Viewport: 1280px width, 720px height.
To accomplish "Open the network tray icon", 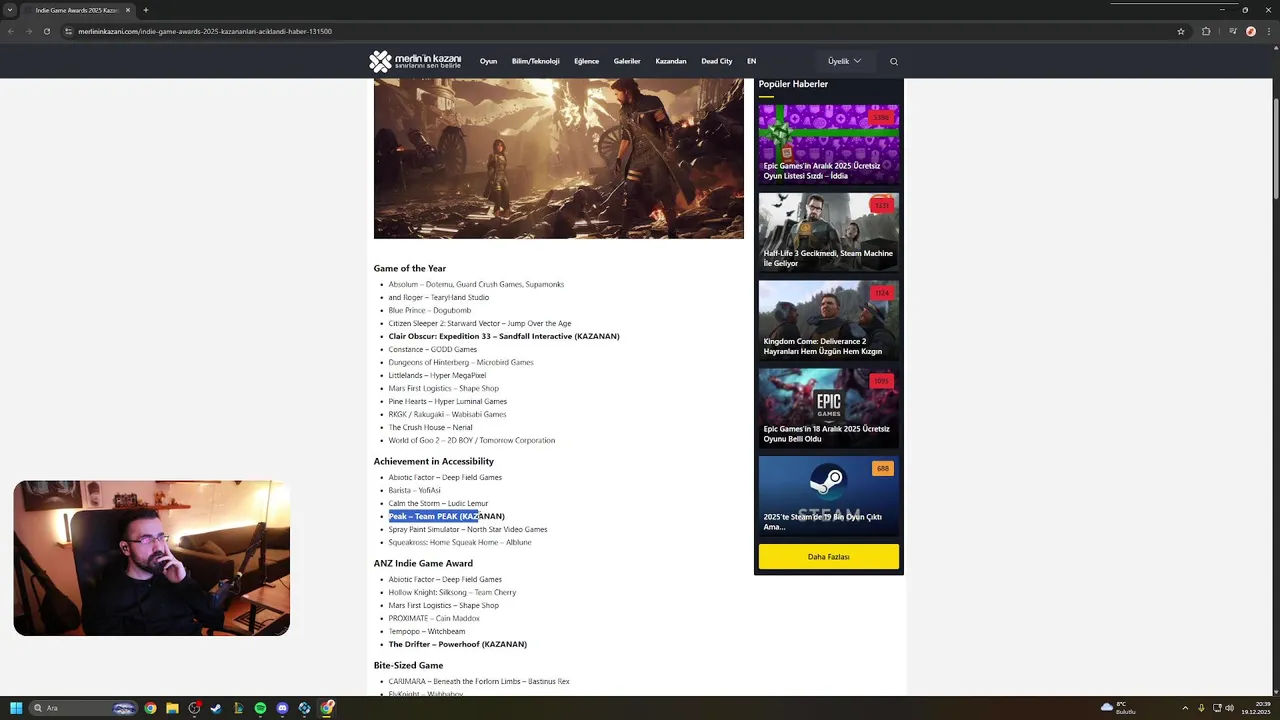I will click(x=1216, y=708).
